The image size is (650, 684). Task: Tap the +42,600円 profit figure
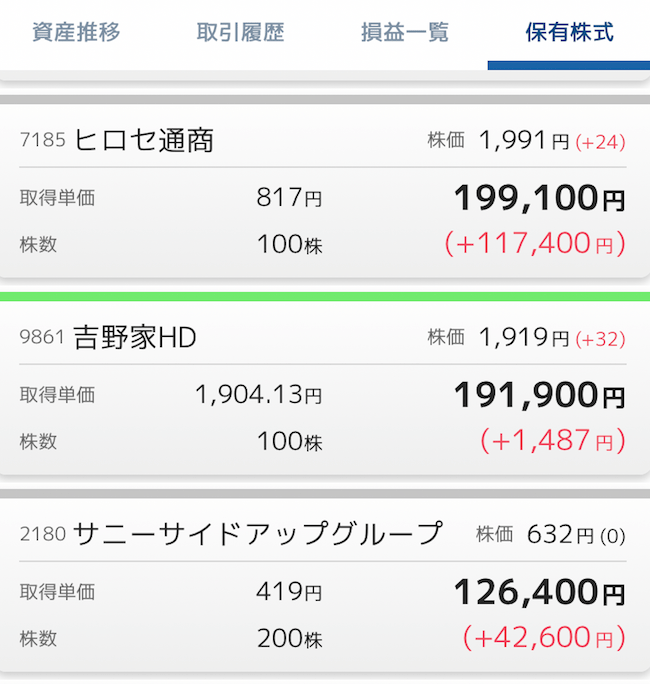(x=544, y=637)
